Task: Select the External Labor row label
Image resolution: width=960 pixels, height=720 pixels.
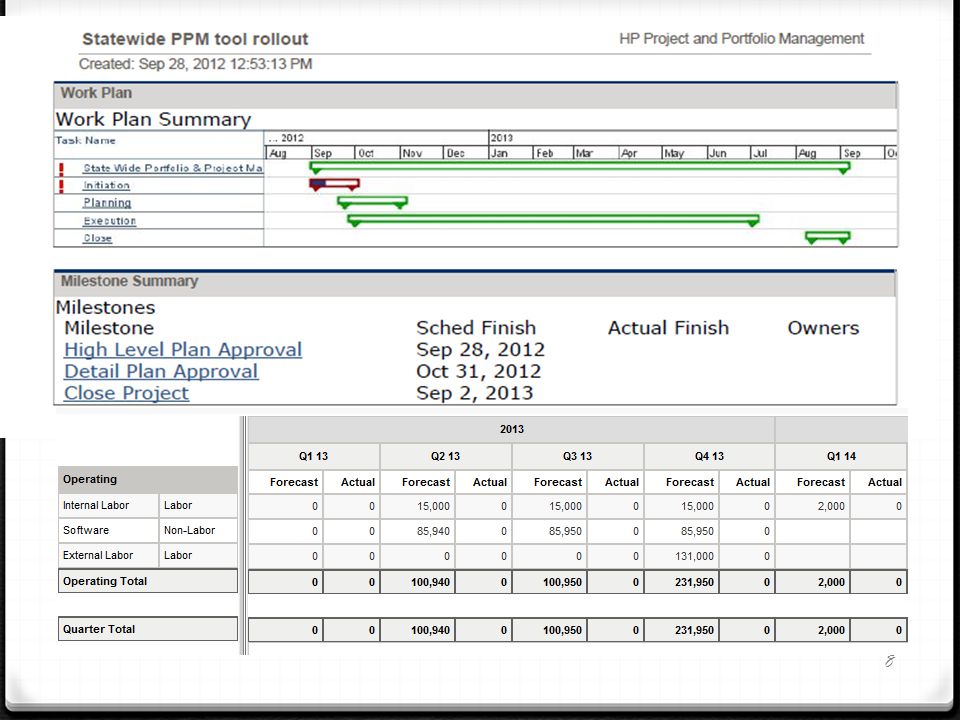Action: 108,555
